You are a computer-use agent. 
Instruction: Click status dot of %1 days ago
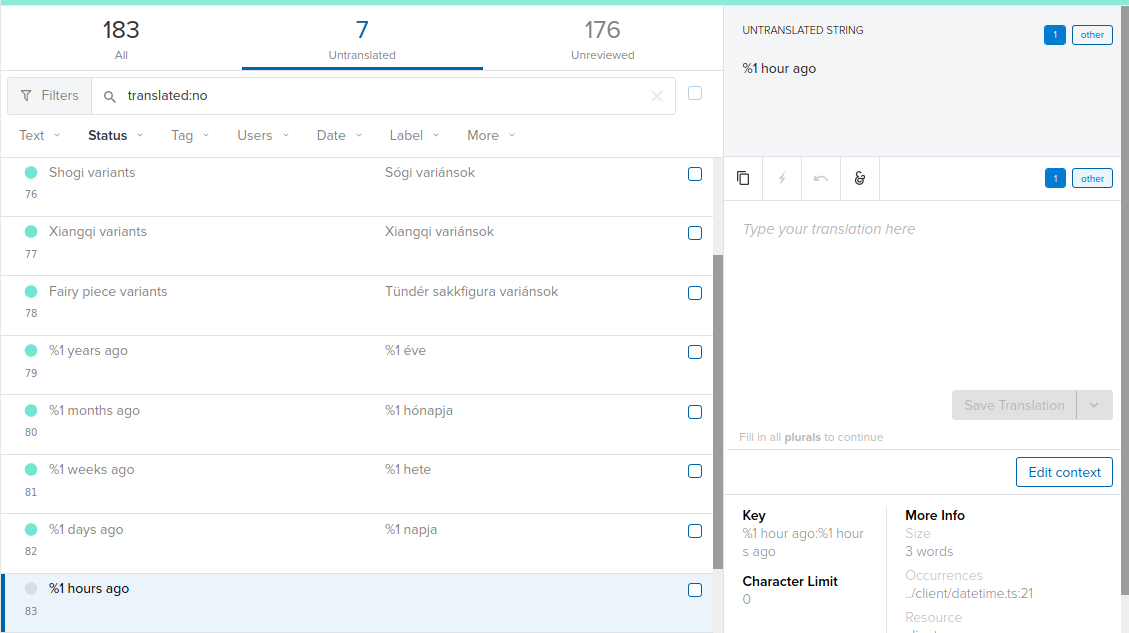(31, 529)
